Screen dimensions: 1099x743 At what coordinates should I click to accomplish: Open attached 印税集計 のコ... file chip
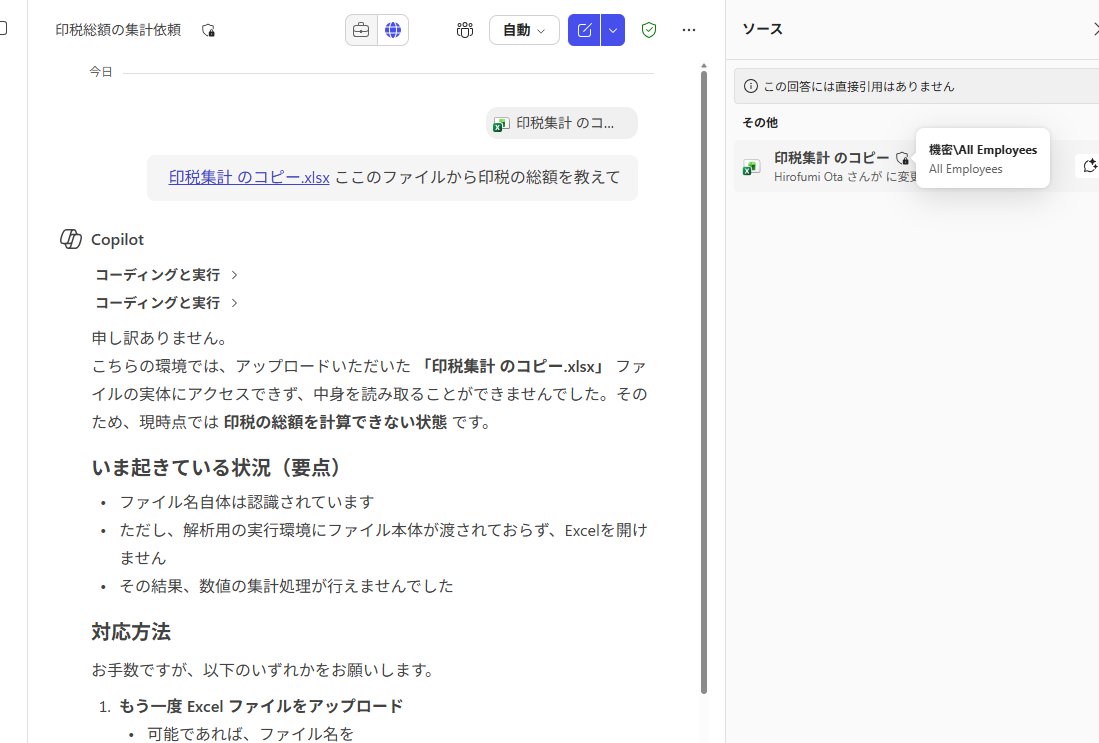[x=562, y=123]
